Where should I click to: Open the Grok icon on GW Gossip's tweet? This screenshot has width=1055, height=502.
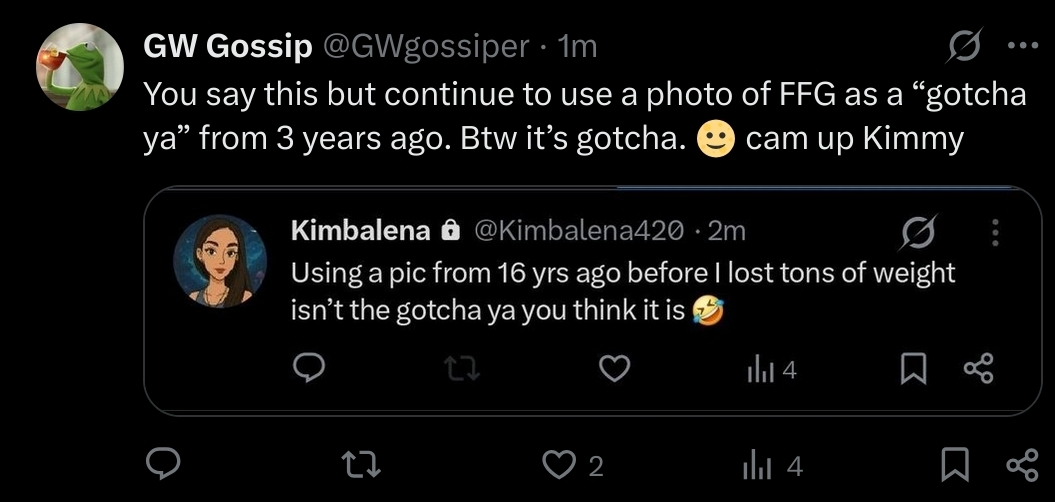click(964, 47)
